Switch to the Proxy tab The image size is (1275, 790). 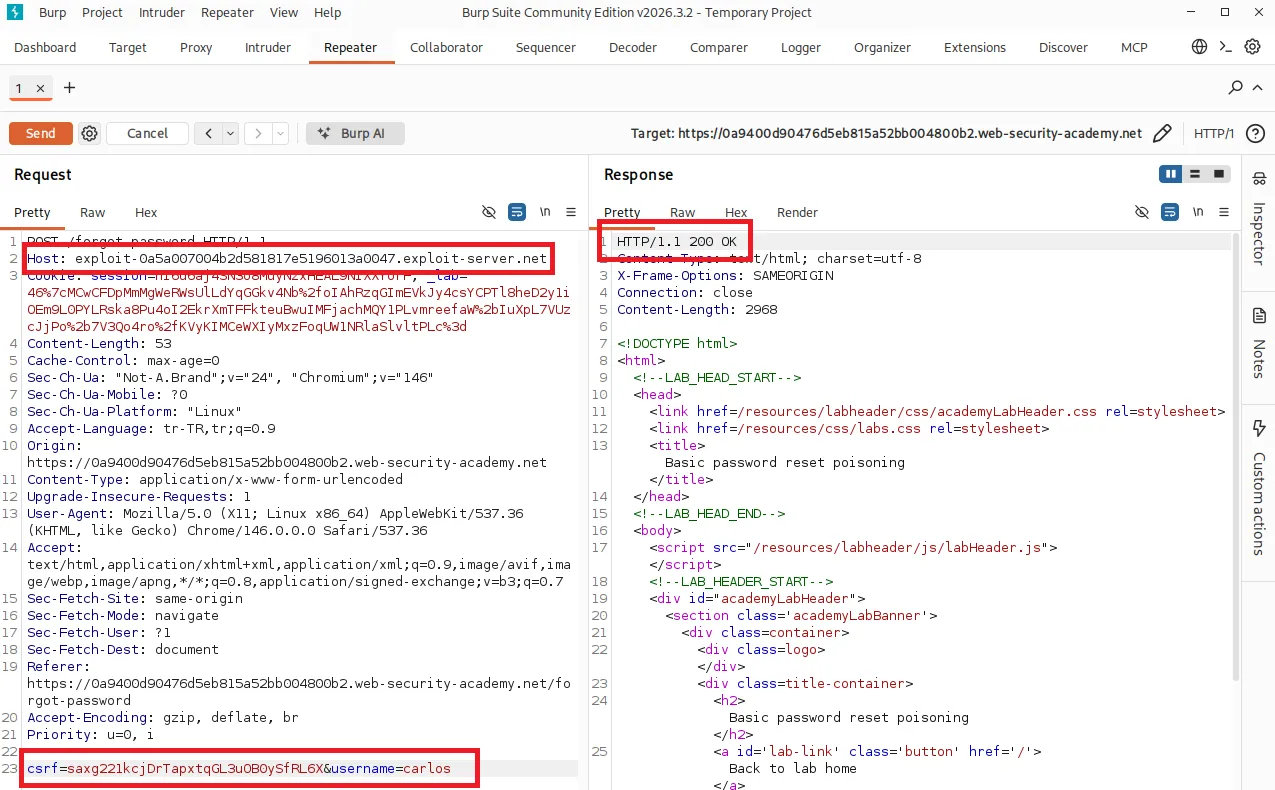click(x=196, y=47)
